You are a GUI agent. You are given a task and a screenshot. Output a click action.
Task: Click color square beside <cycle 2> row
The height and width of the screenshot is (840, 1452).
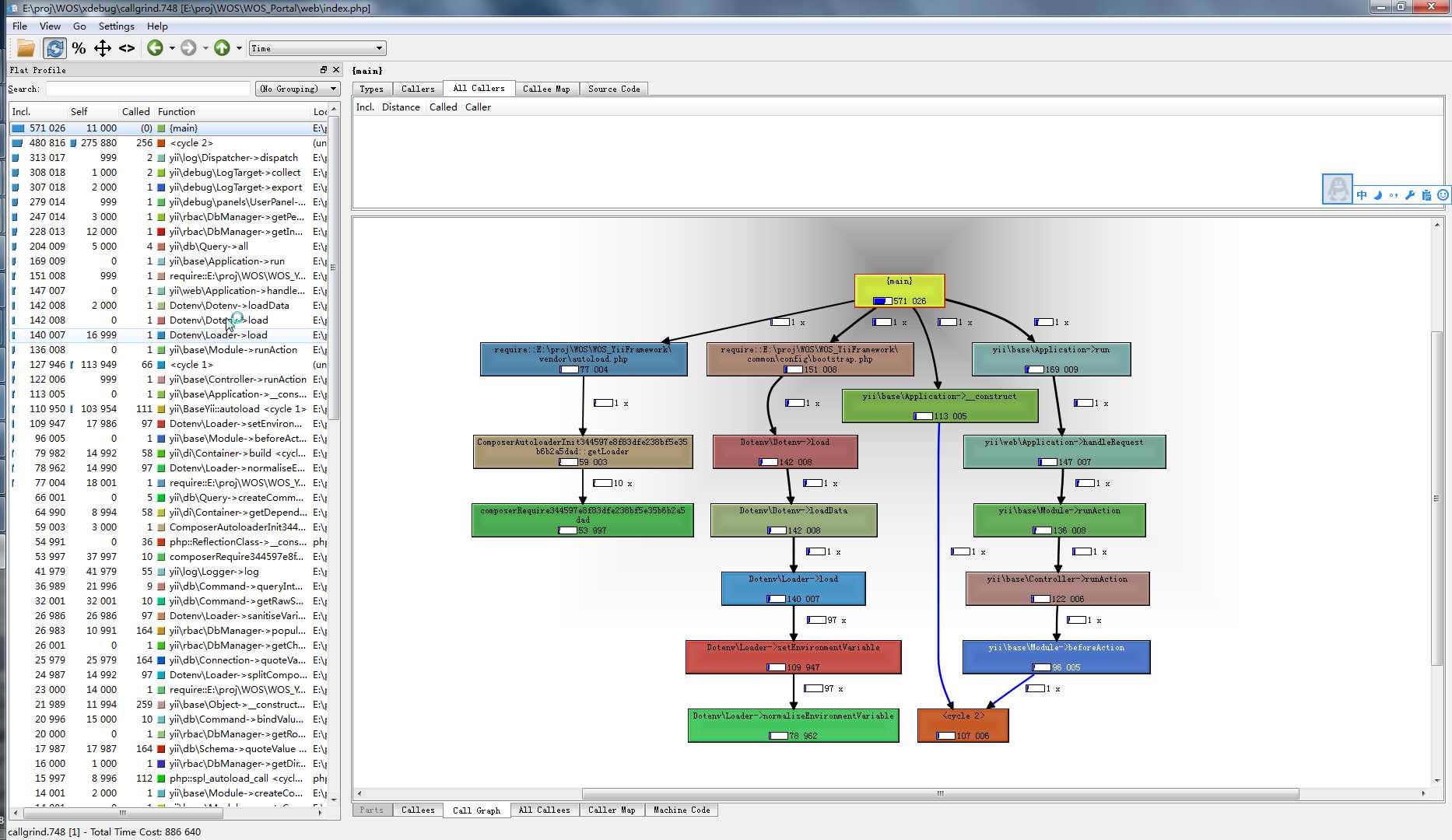[161, 143]
